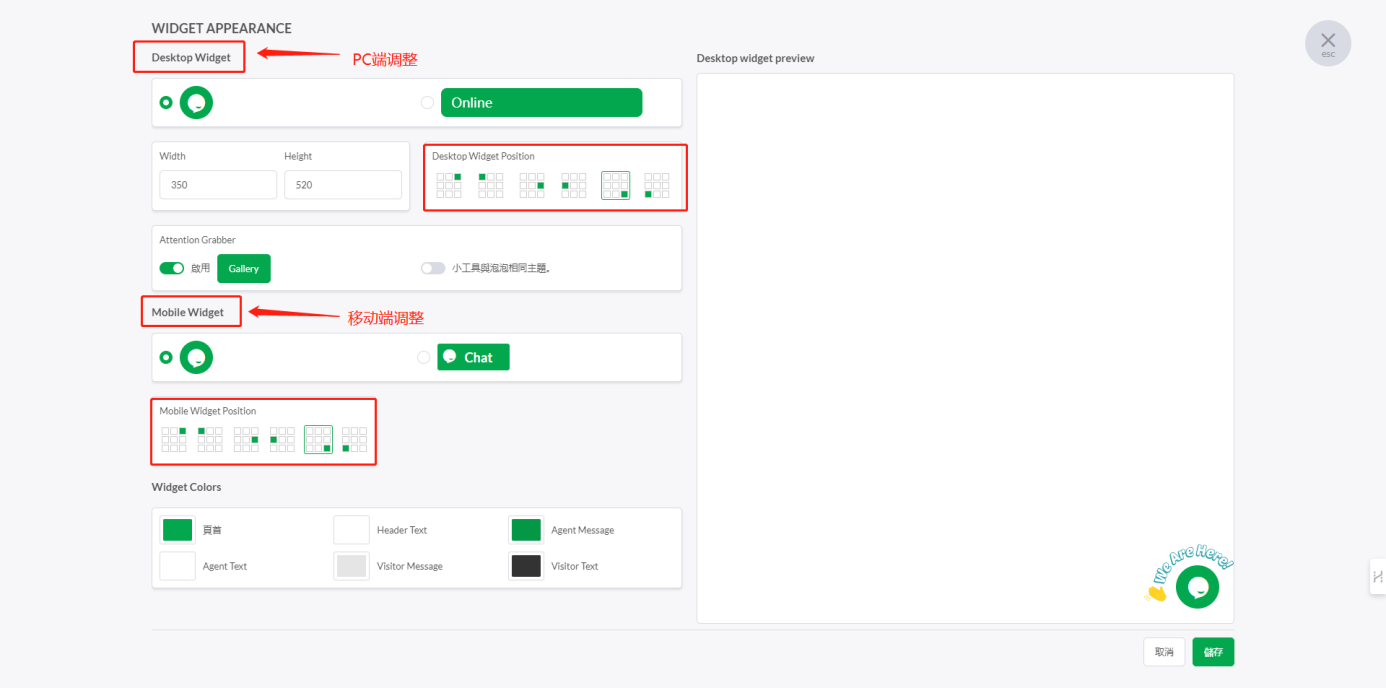
Task: Set mobile widget position to bottom-left
Action: (x=354, y=439)
